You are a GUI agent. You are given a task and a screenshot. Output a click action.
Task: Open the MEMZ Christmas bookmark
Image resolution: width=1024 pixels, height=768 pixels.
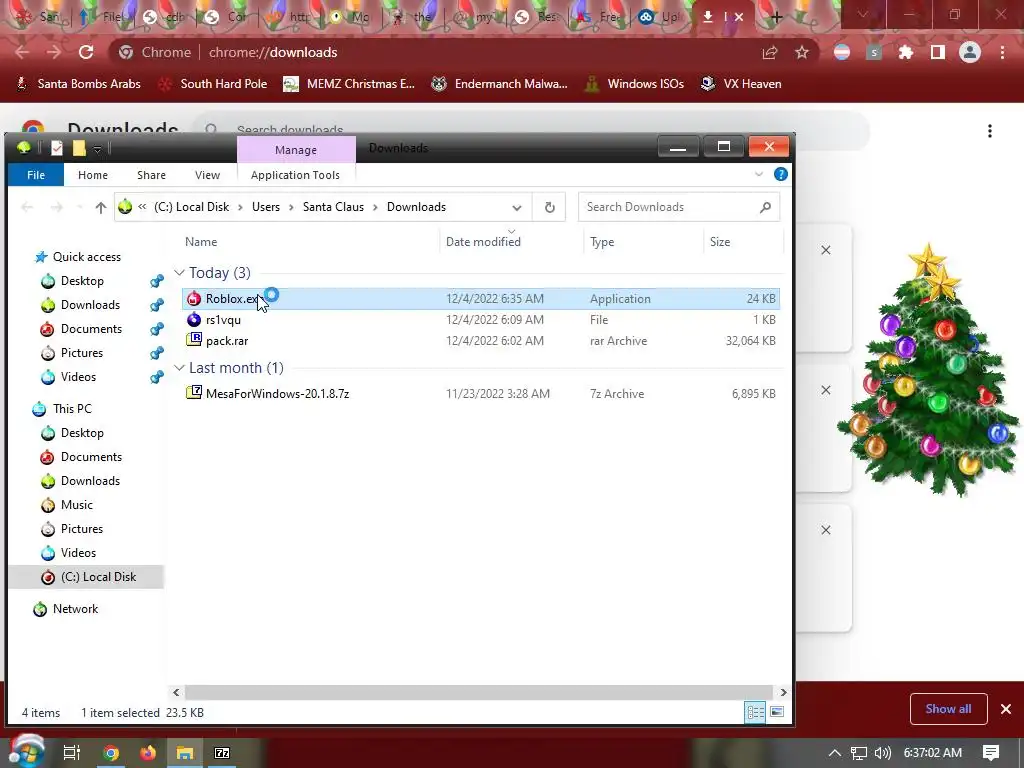[349, 84]
